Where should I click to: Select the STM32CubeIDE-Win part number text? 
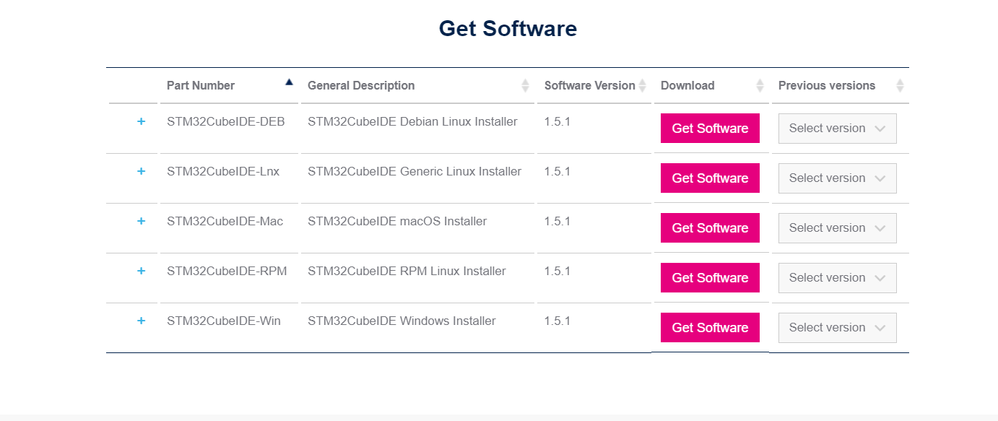(x=224, y=321)
